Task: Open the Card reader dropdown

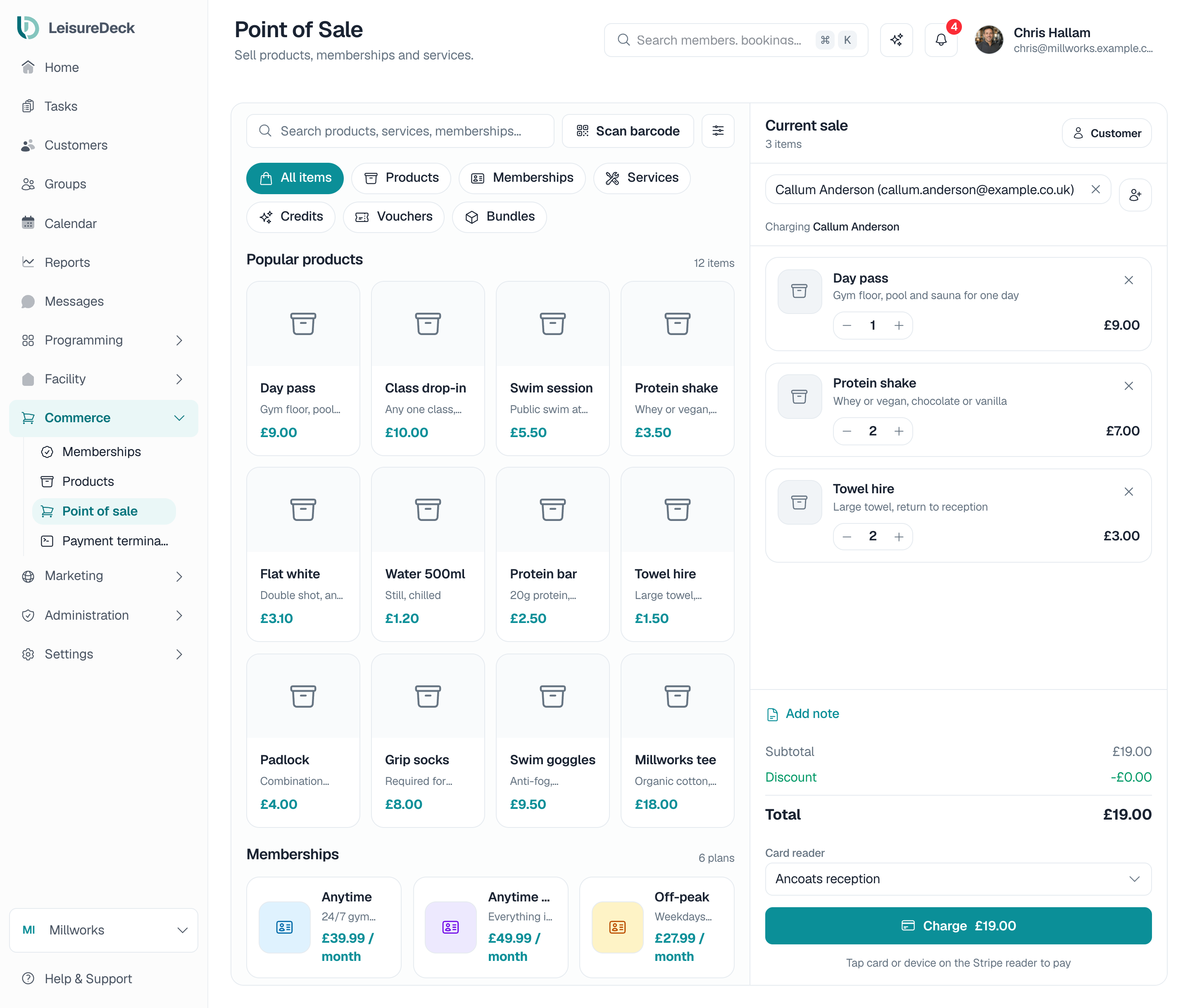Action: (x=958, y=879)
